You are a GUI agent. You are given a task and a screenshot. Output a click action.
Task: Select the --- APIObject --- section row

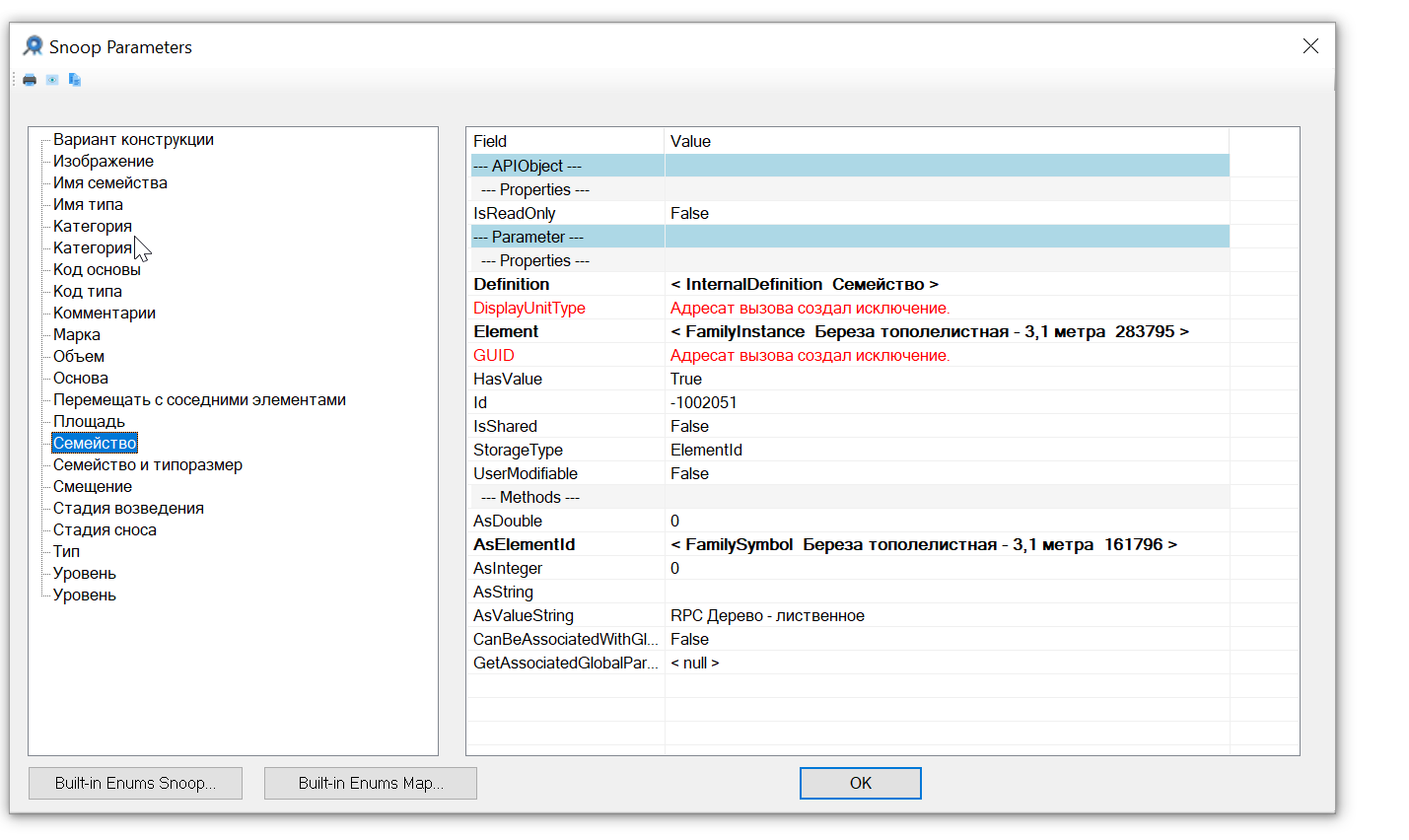click(x=850, y=166)
